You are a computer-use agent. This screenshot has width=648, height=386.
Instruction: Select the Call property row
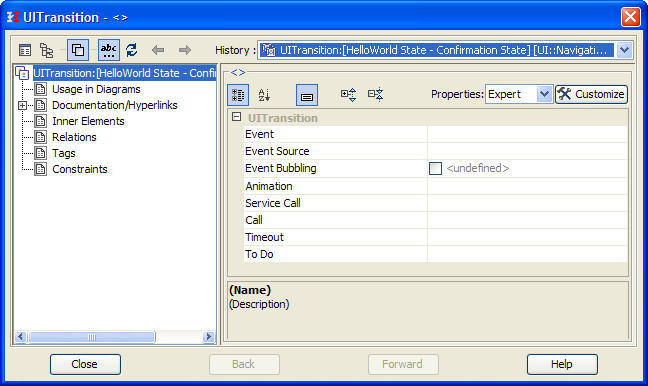tap(435, 220)
